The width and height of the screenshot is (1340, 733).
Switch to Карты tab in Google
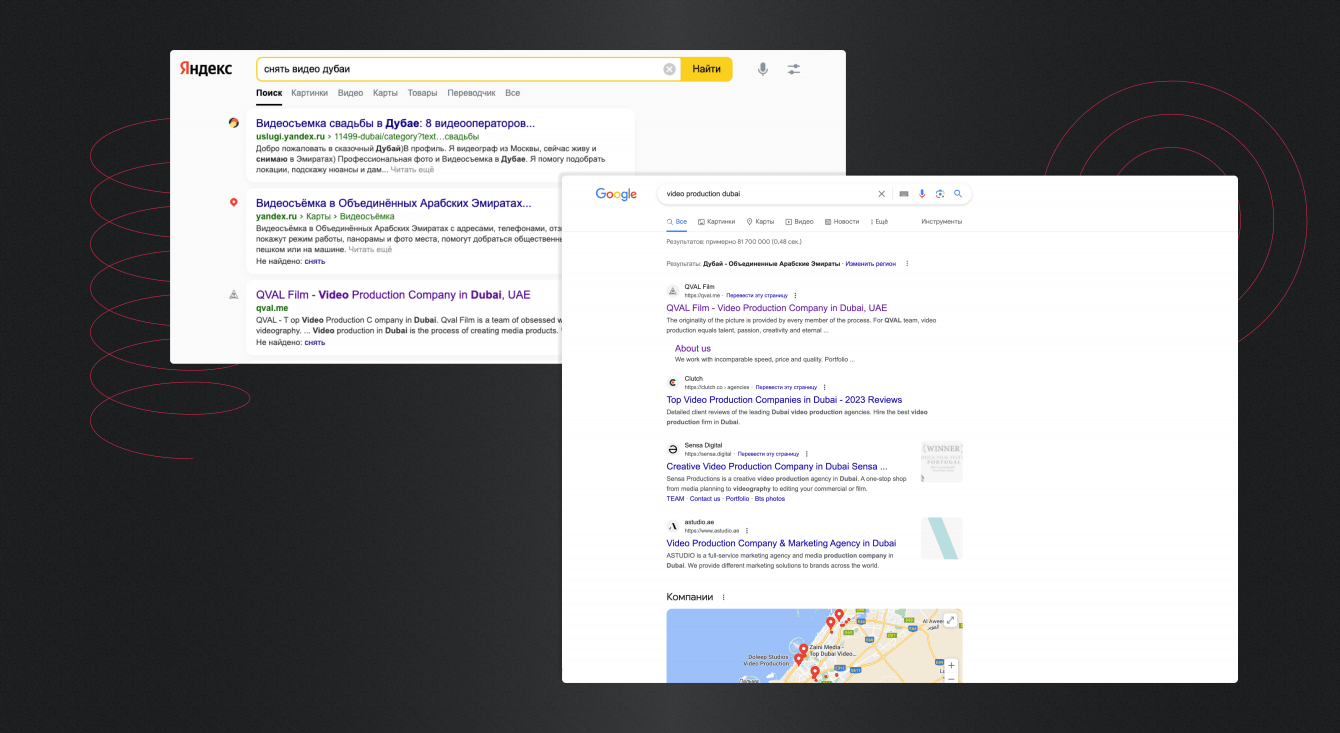[x=760, y=221]
